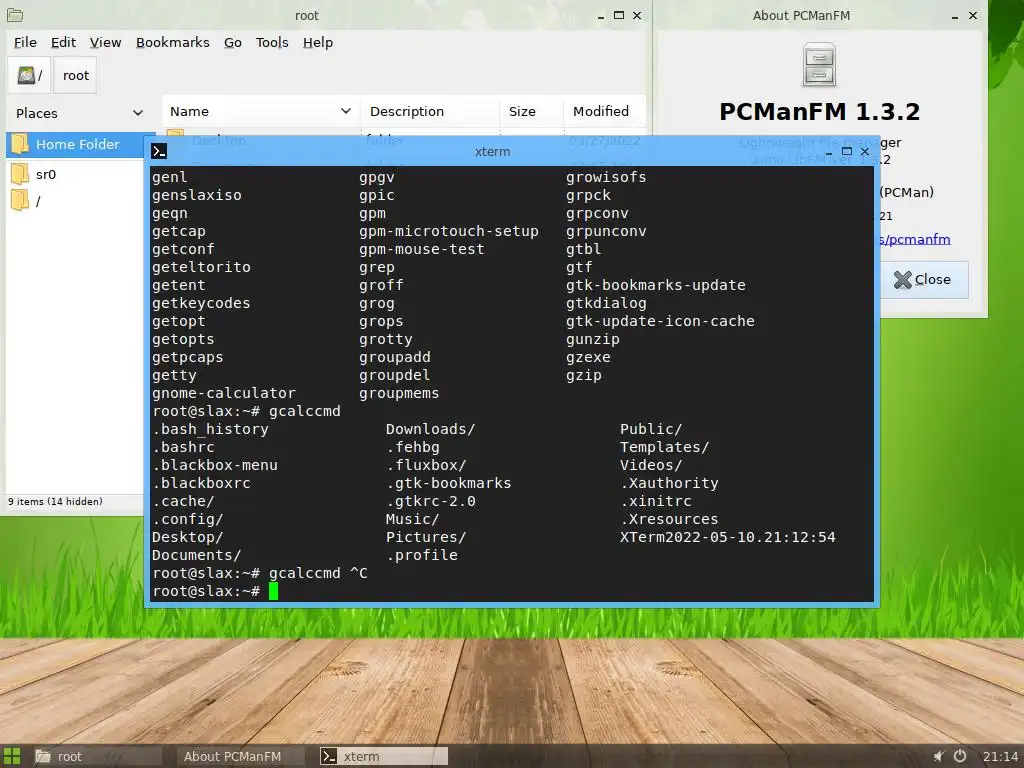Open the Tools menu in PCManFM
1024x768 pixels.
click(272, 42)
